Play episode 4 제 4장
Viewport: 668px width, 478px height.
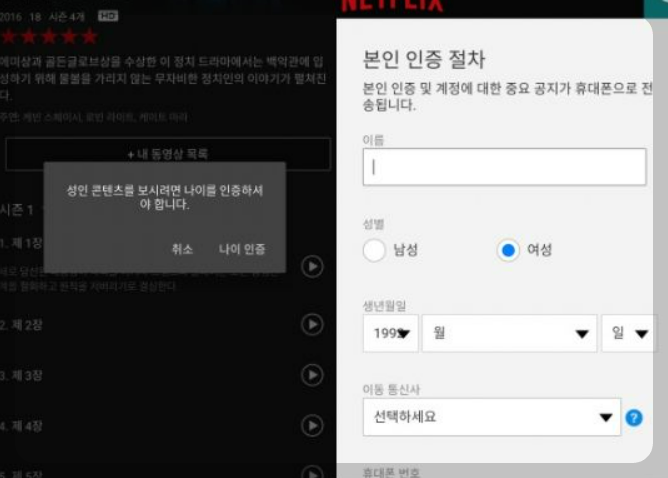click(312, 426)
